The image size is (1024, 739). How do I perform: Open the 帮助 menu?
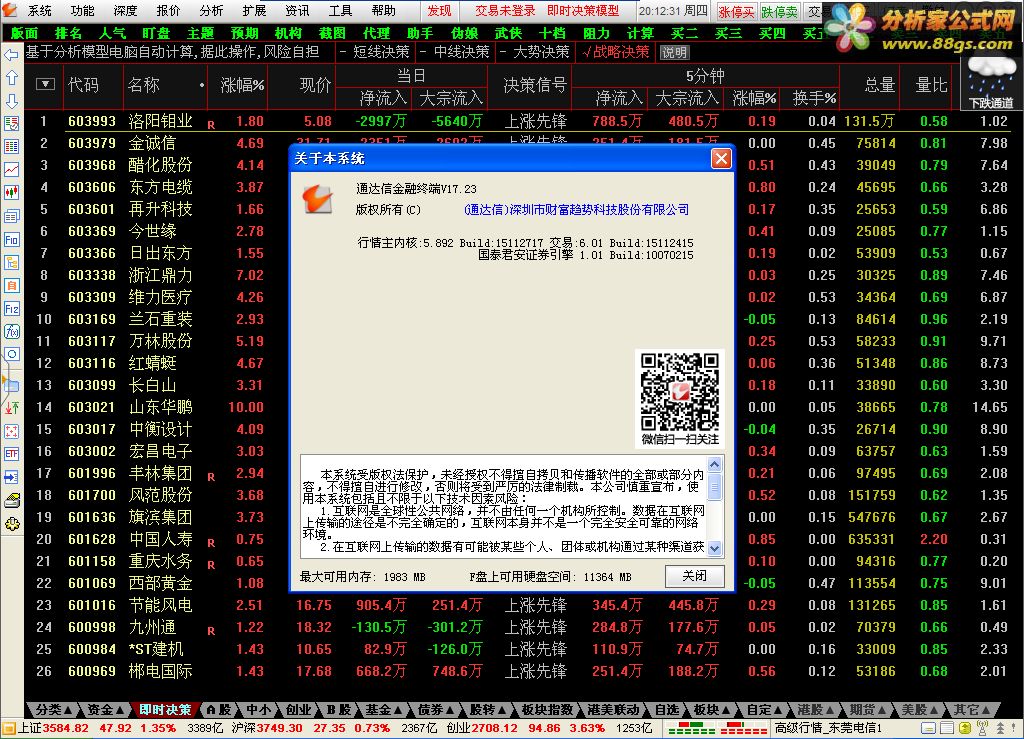click(383, 10)
